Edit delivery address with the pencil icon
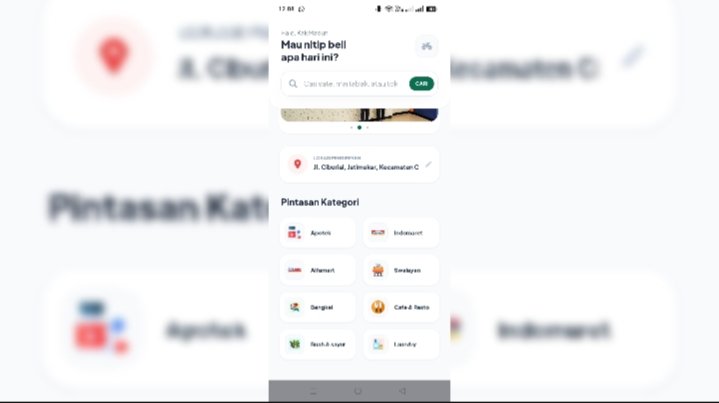Image resolution: width=719 pixels, height=403 pixels. (428, 164)
